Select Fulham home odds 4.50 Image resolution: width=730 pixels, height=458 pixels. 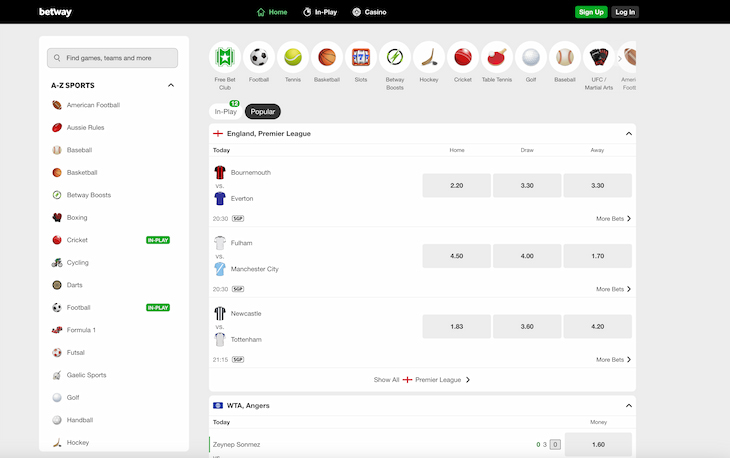coord(456,256)
